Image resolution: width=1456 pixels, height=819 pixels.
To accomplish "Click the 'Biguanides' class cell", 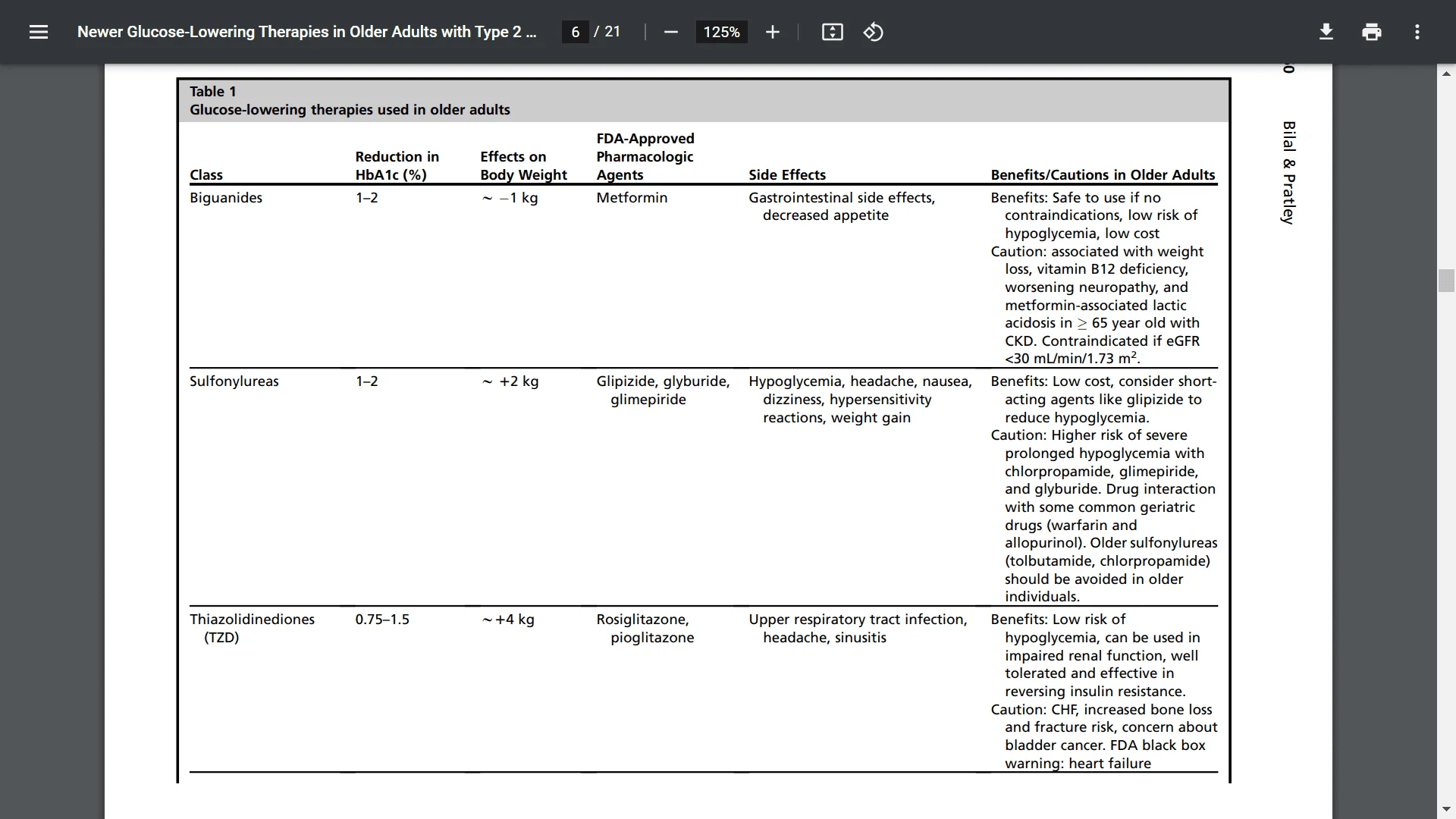I will point(226,198).
